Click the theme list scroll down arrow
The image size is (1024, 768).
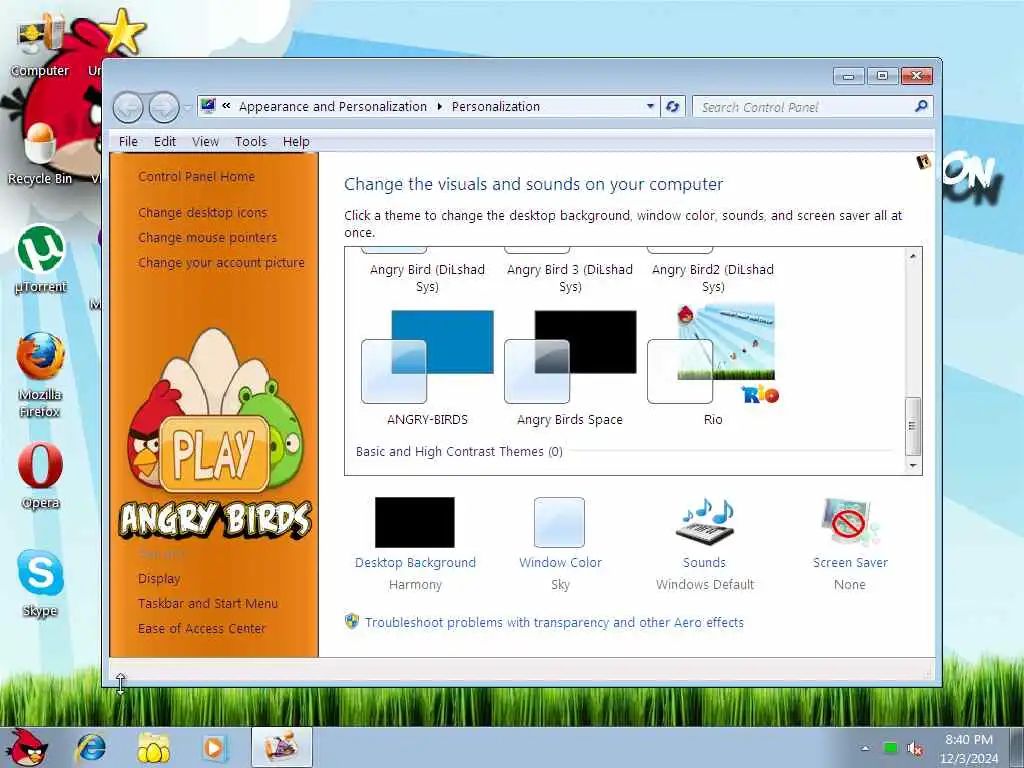[x=913, y=466]
